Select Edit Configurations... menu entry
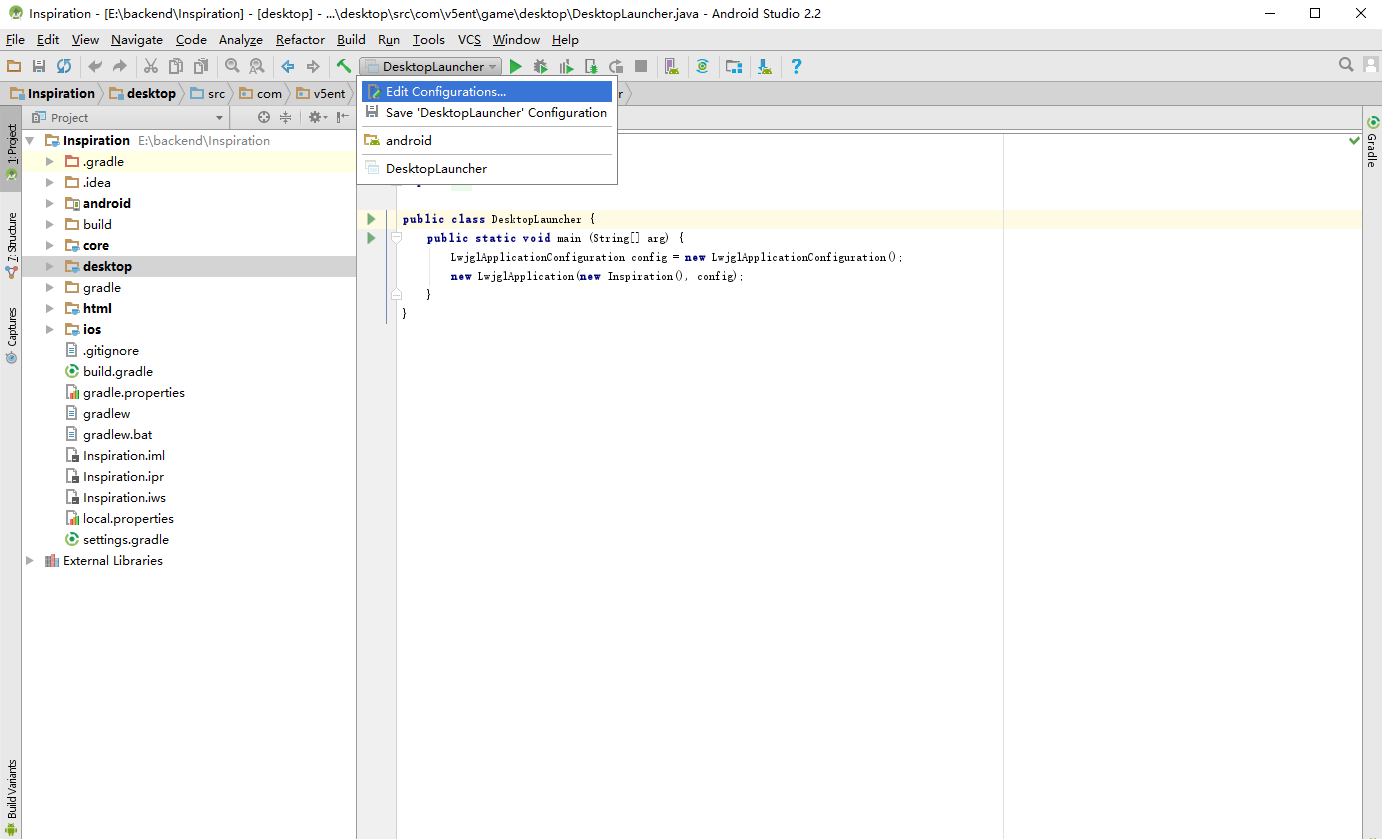Viewport: 1382px width, 839px height. 487,92
